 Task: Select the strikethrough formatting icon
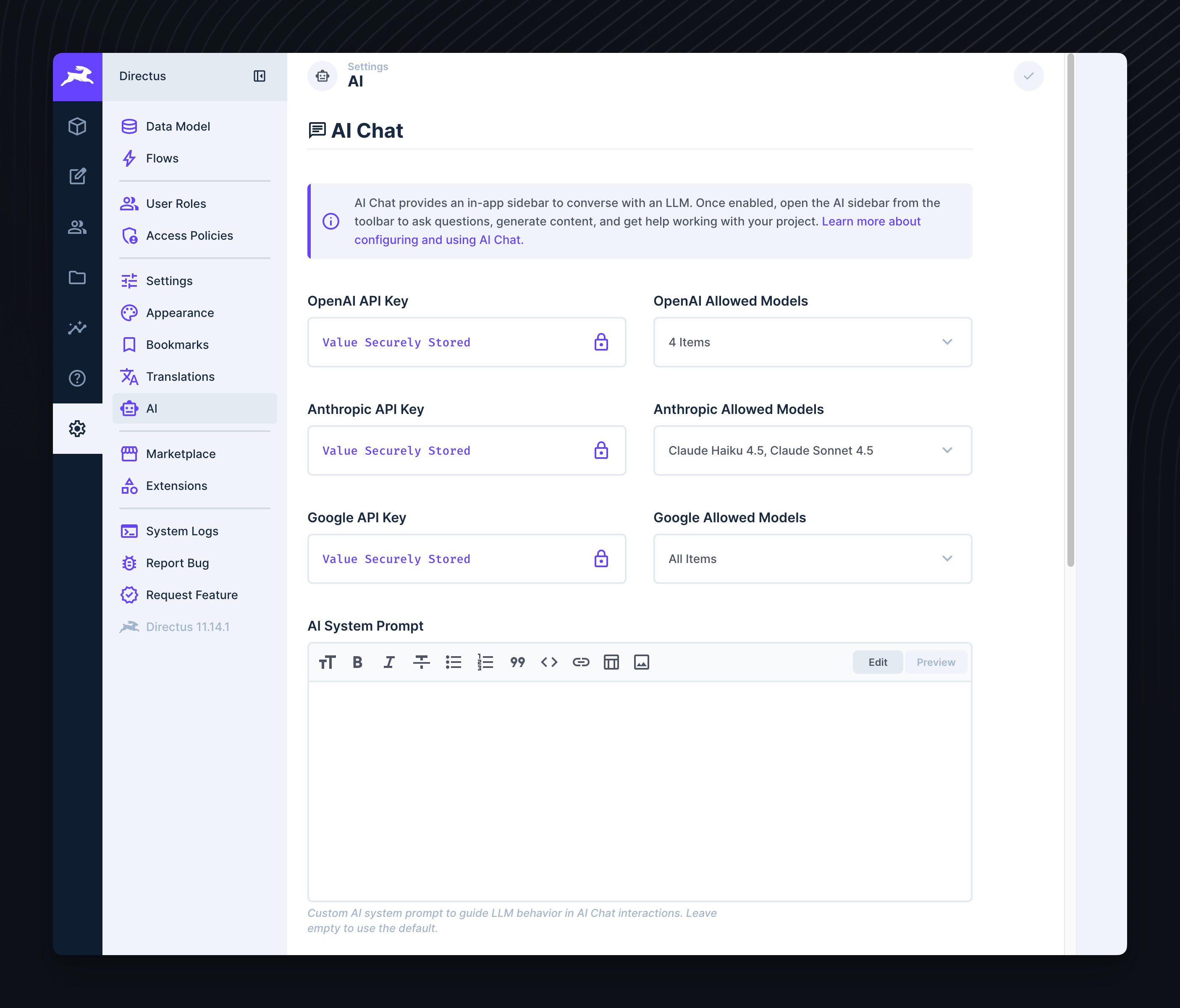point(421,662)
